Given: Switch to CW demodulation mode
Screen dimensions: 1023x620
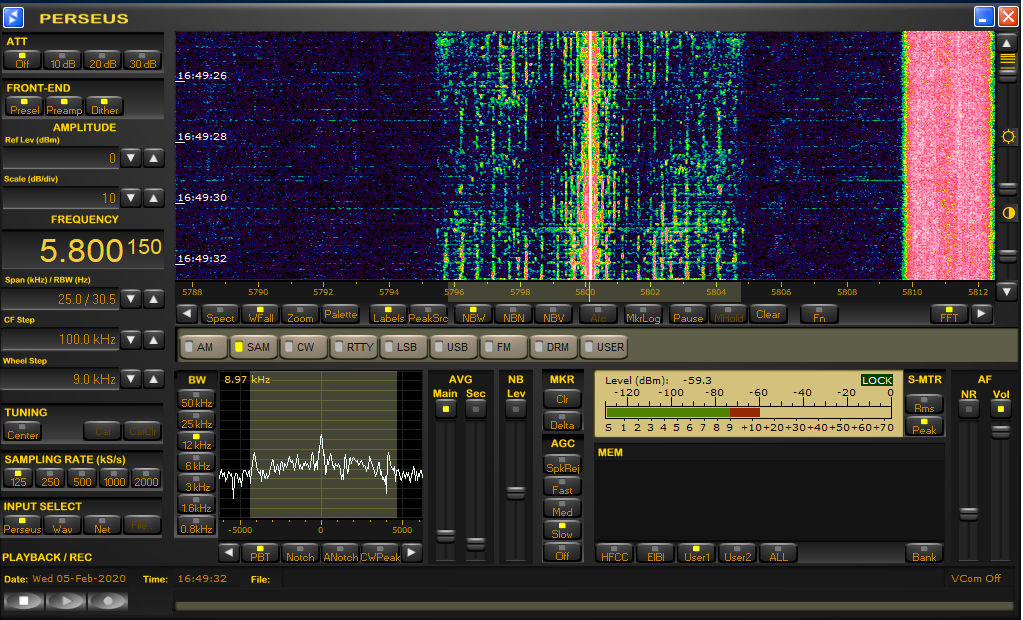Looking at the screenshot, I should point(302,347).
